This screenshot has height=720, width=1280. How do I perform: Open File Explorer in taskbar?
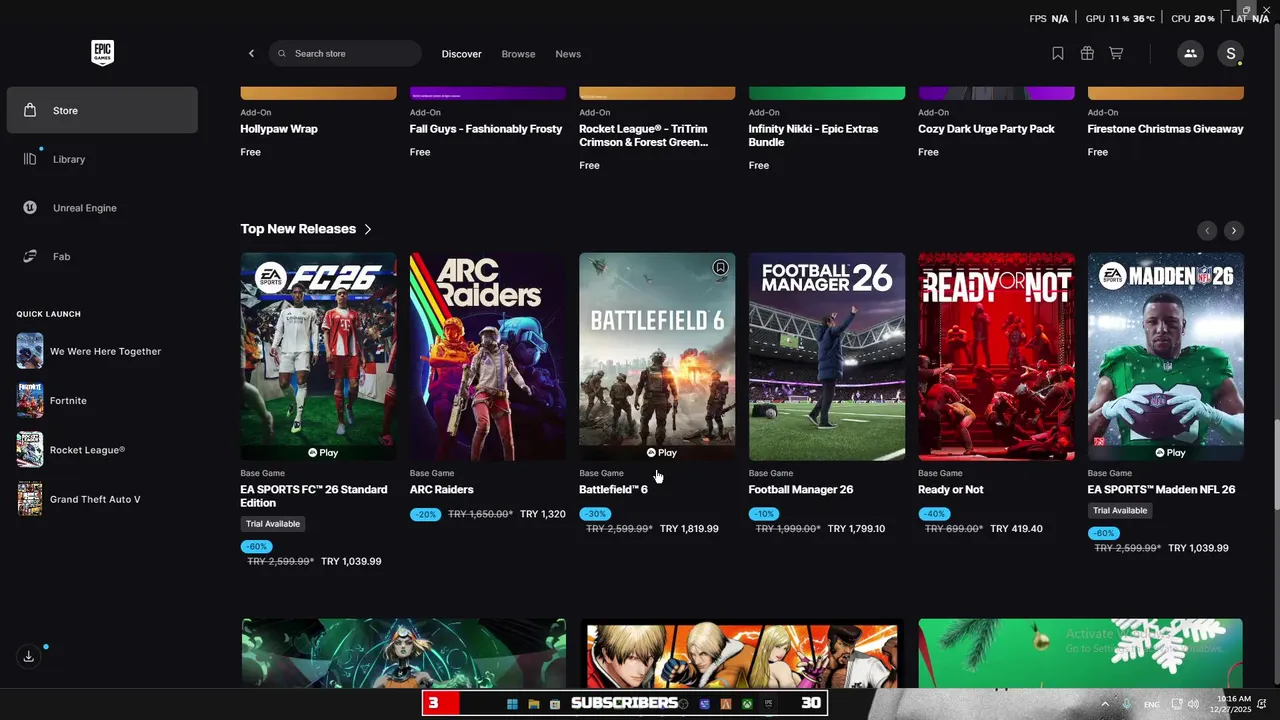534,704
